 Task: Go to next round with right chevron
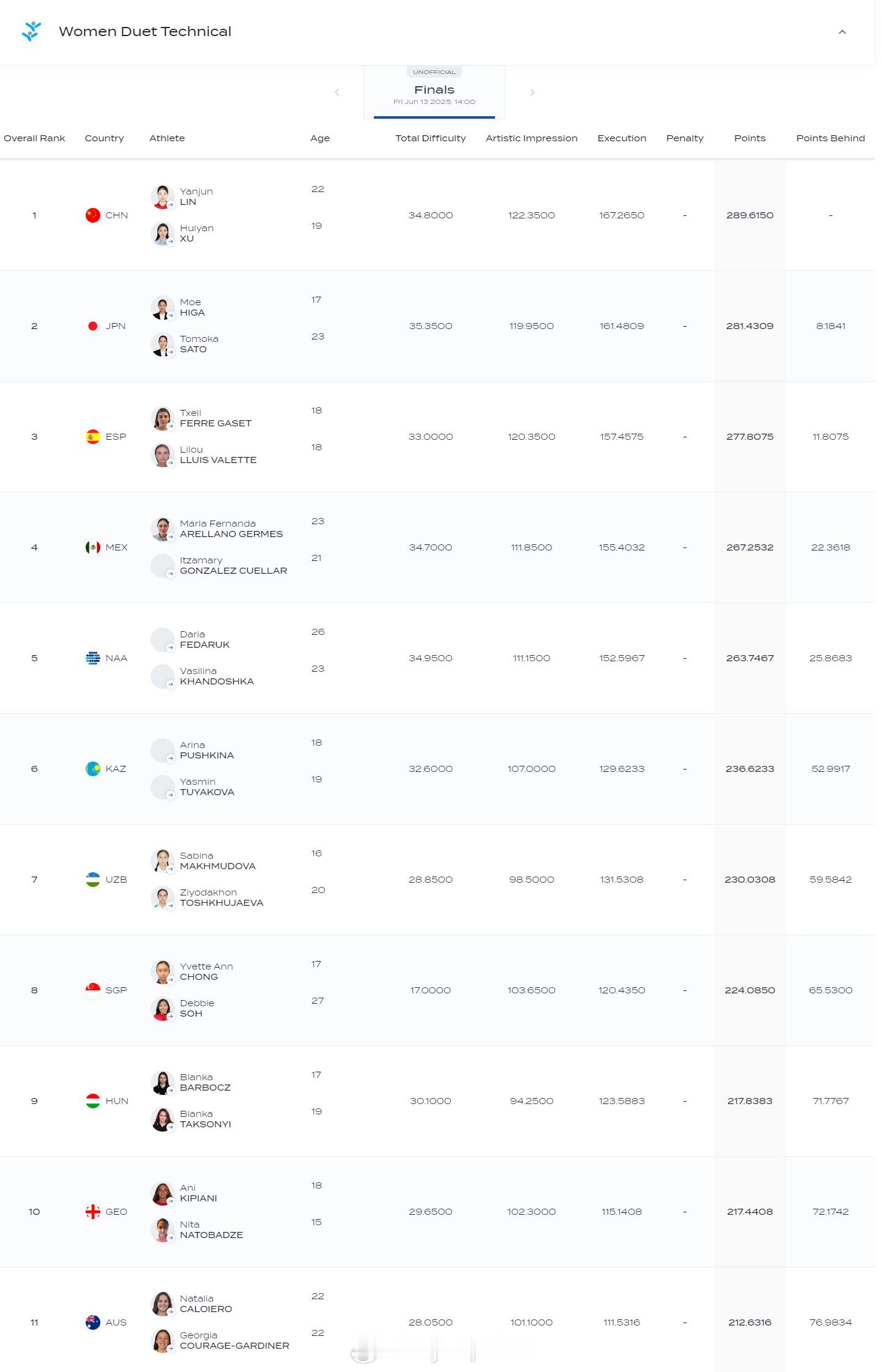(x=532, y=92)
